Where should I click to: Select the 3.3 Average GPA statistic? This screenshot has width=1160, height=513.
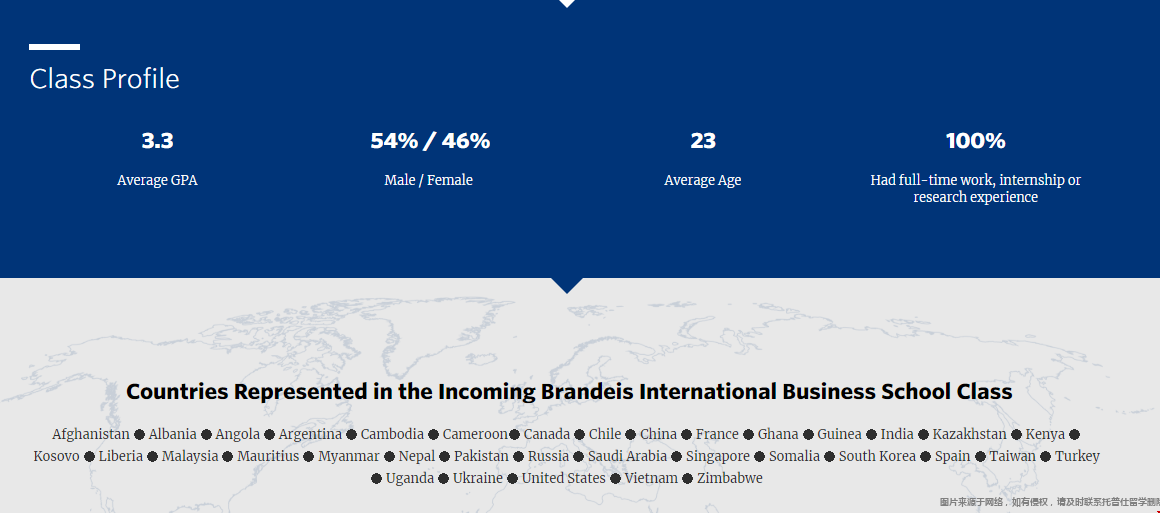tap(157, 140)
